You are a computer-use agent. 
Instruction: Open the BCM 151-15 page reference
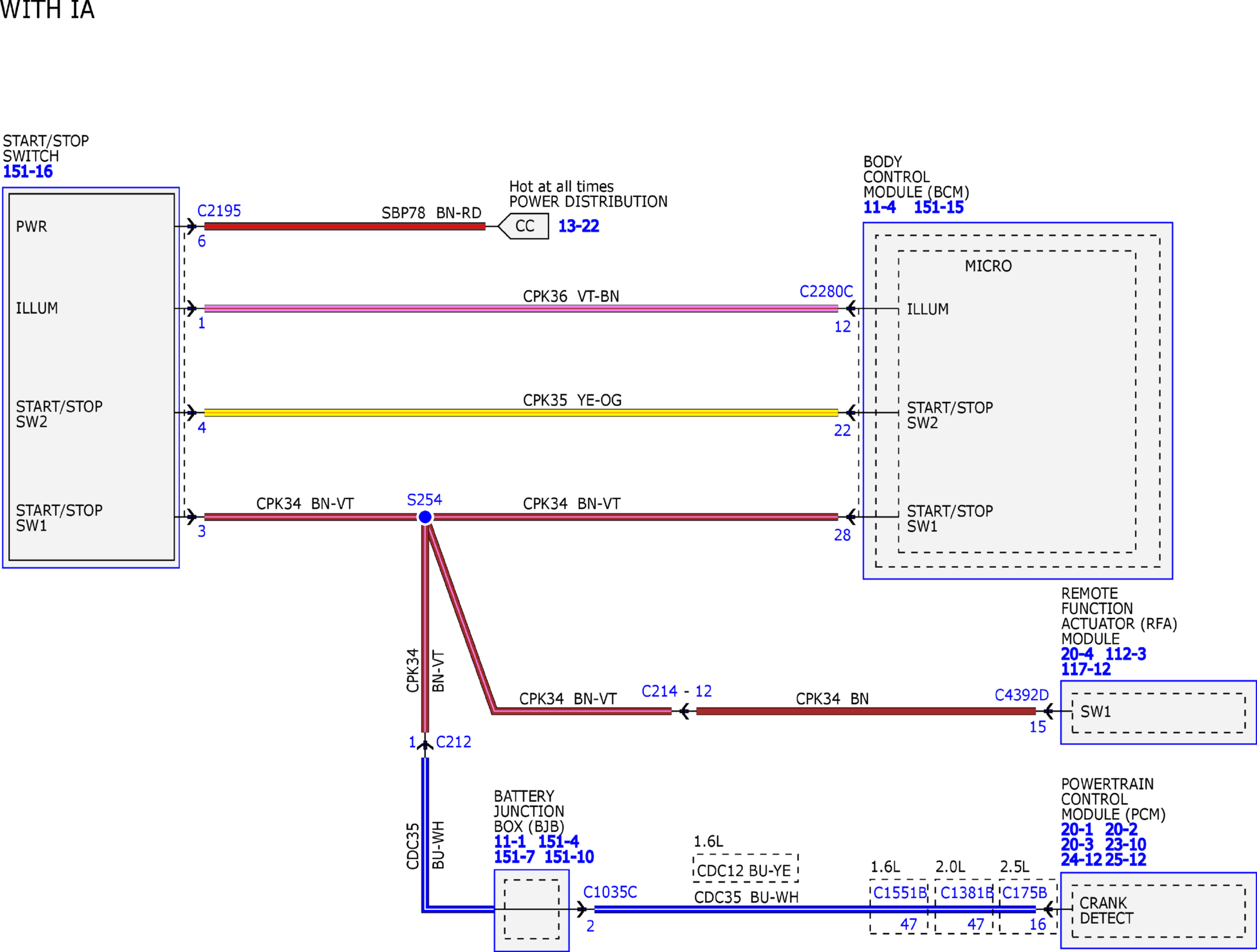938,207
